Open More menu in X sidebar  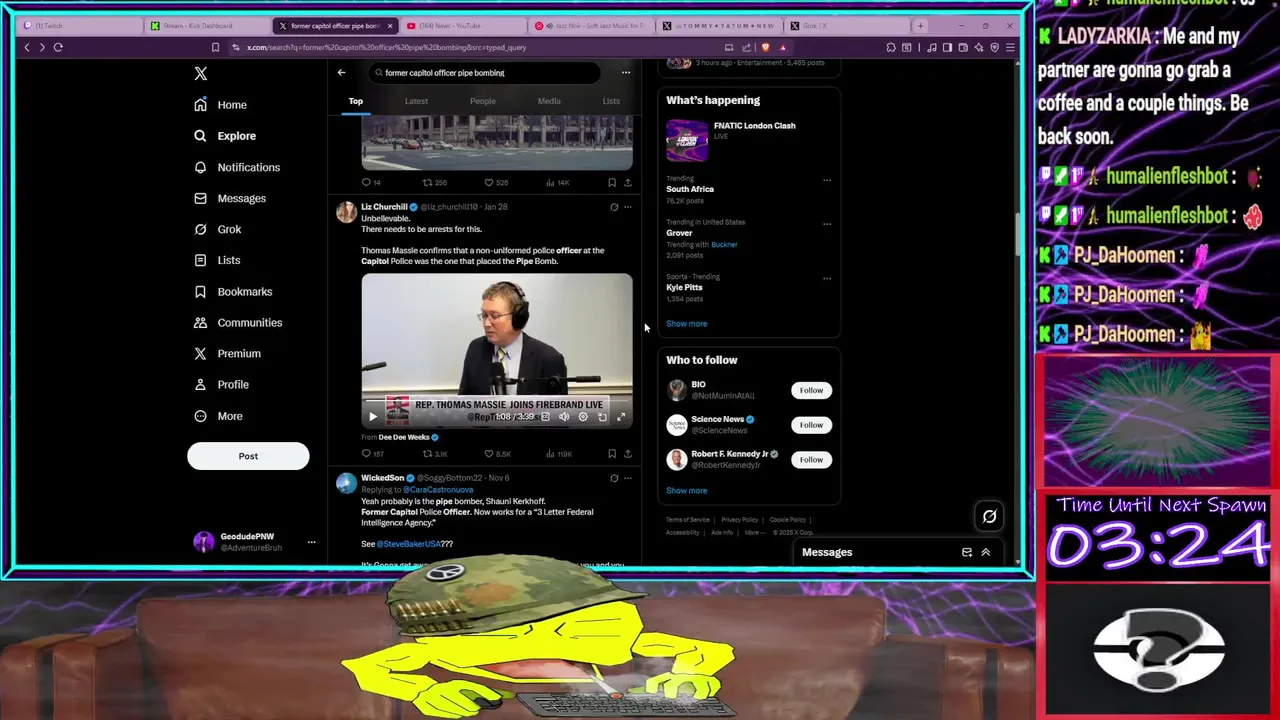[x=218, y=416]
